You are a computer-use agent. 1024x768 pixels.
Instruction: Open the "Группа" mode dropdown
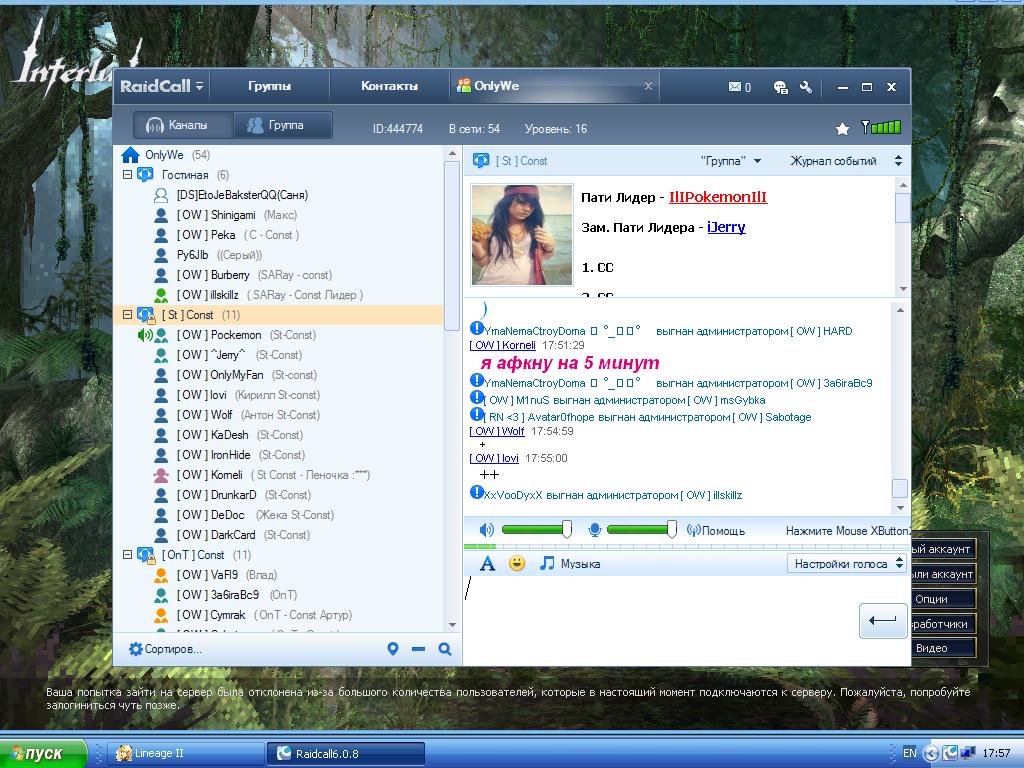pos(731,161)
